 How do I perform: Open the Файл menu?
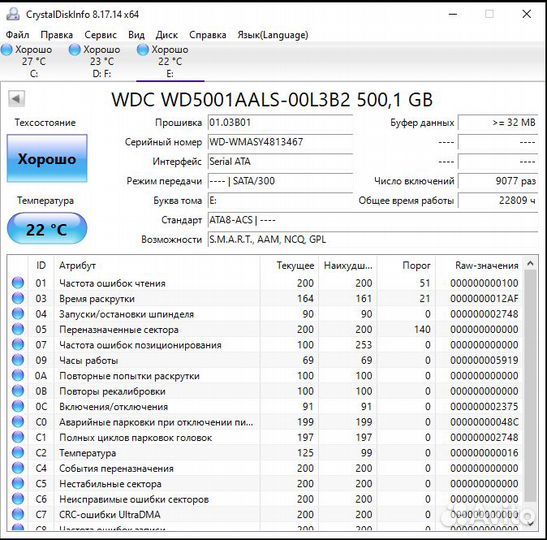(x=17, y=35)
